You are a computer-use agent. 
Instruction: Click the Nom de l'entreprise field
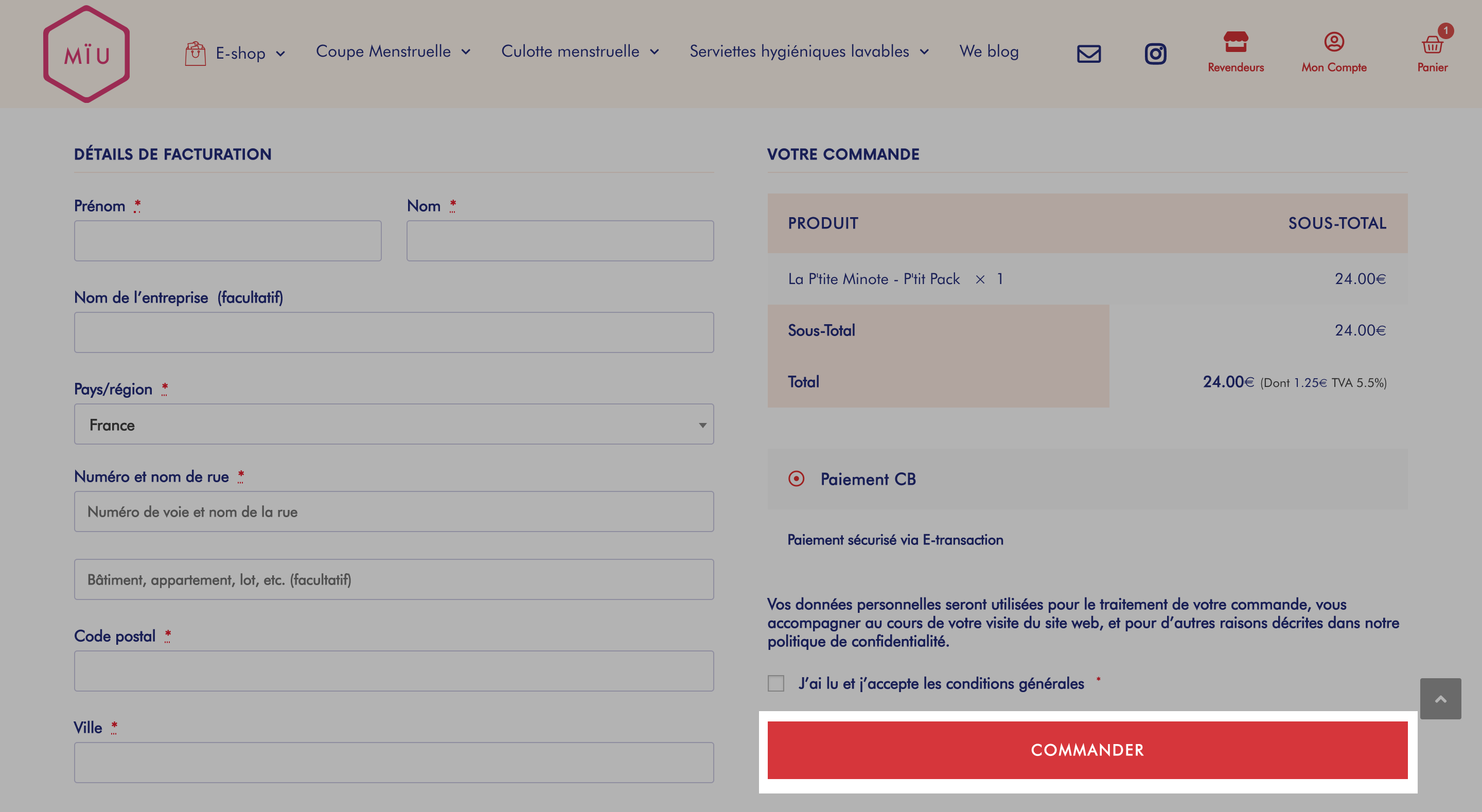pos(394,332)
